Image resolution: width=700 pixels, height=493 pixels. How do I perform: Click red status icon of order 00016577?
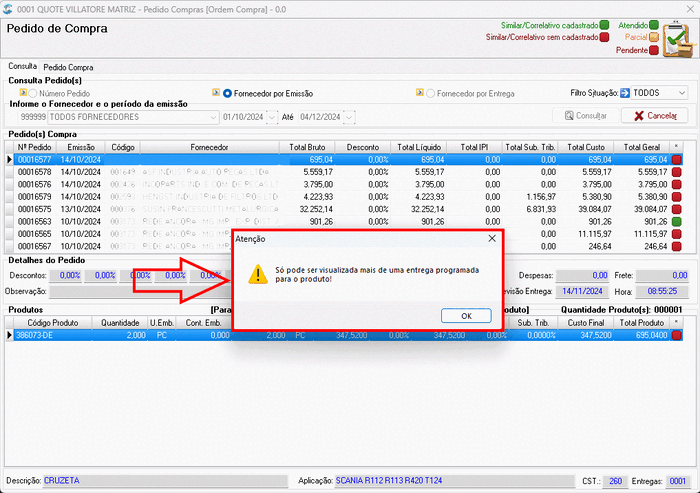(x=676, y=160)
